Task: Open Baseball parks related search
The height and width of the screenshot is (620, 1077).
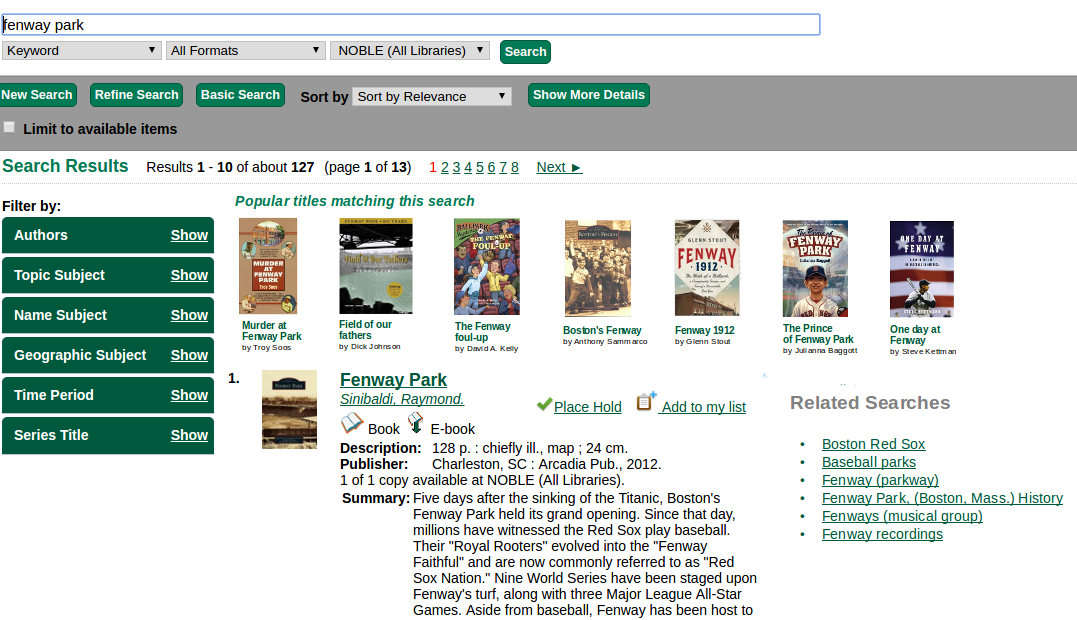Action: (868, 462)
